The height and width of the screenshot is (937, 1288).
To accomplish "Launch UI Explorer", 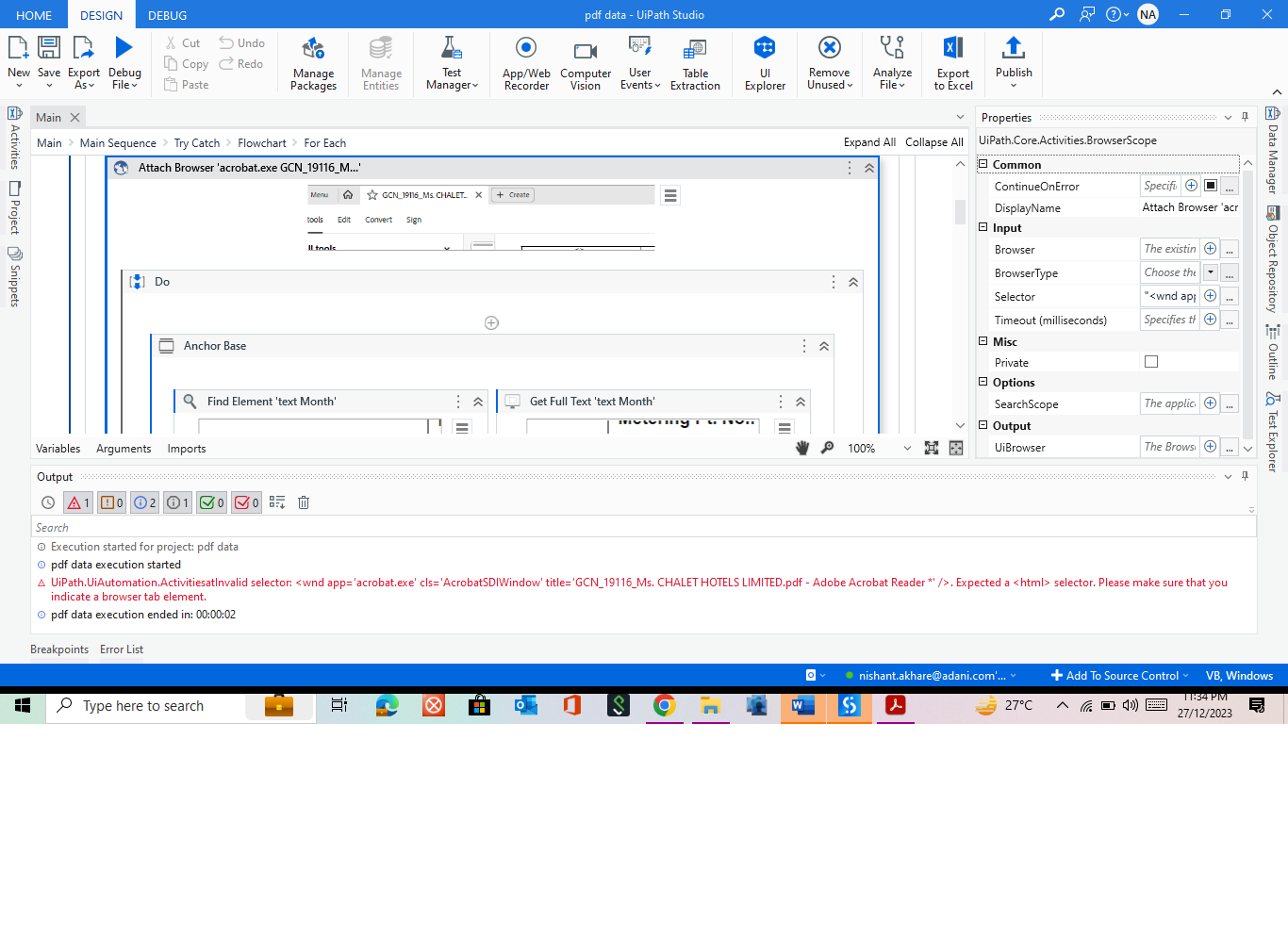I will click(x=765, y=63).
